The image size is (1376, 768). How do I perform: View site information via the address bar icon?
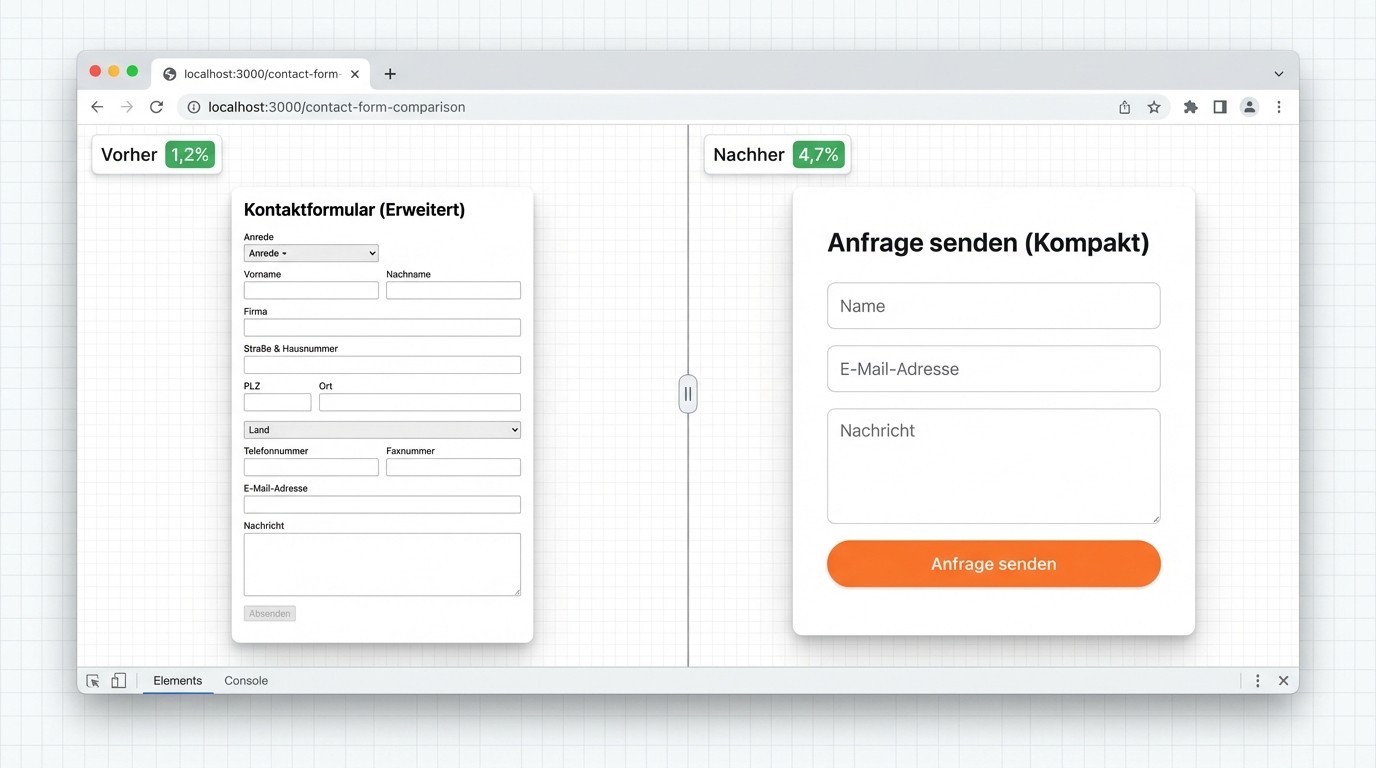(x=193, y=106)
